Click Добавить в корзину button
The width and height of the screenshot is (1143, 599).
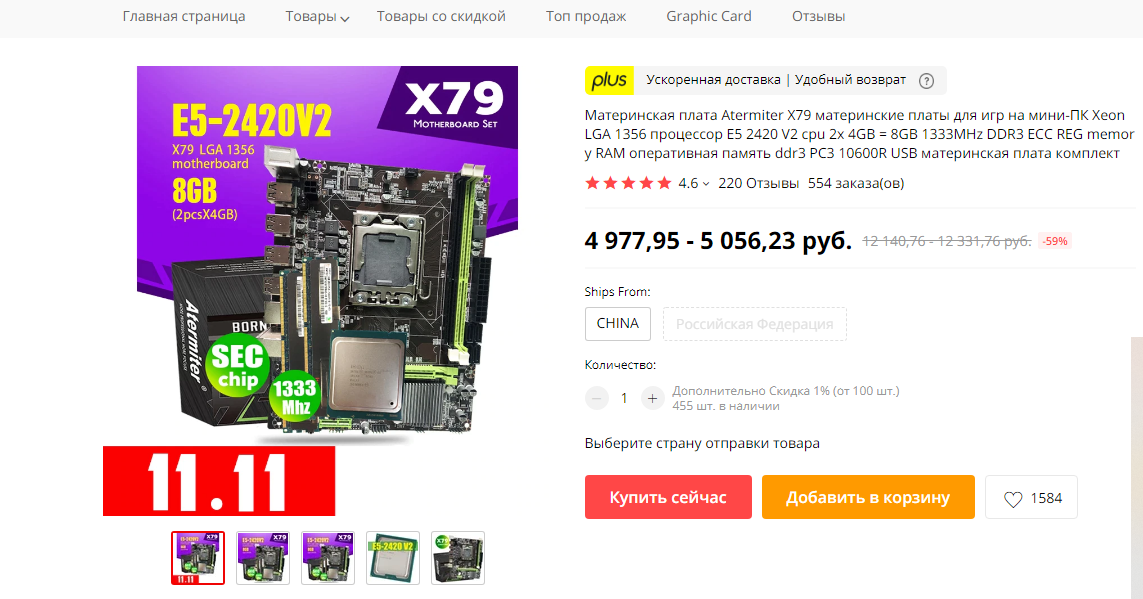[x=868, y=497]
